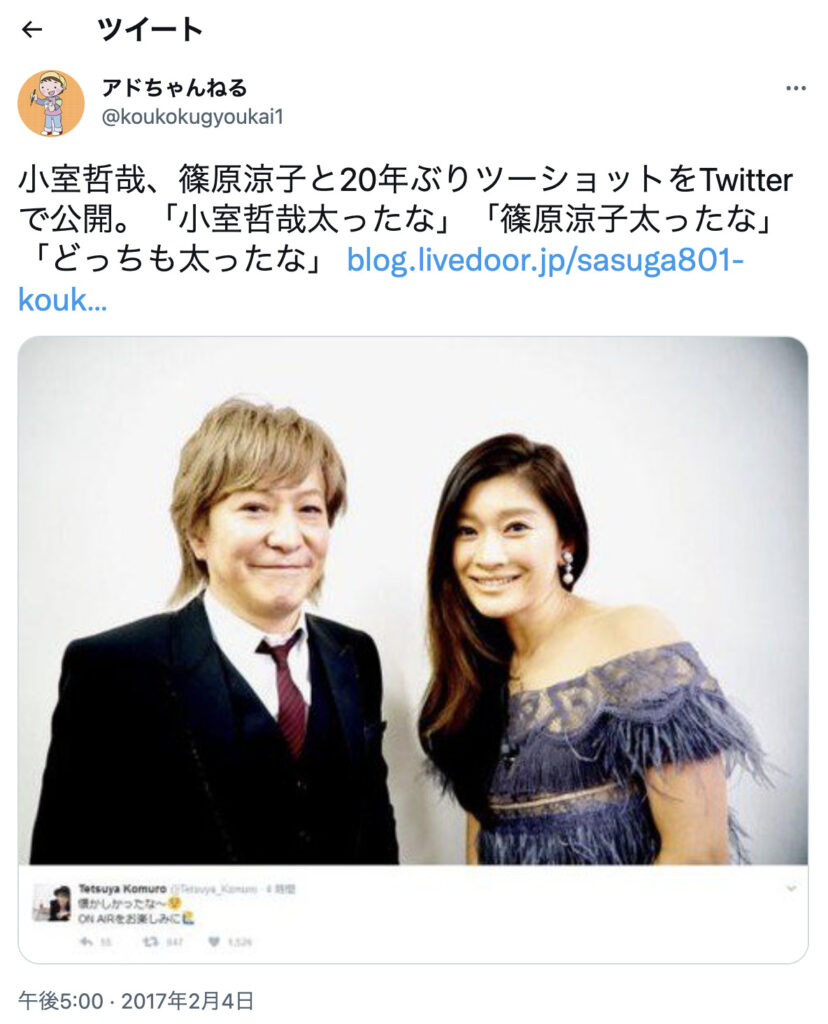
Task: Click the 2017年2月4日 date
Action: point(188,1001)
